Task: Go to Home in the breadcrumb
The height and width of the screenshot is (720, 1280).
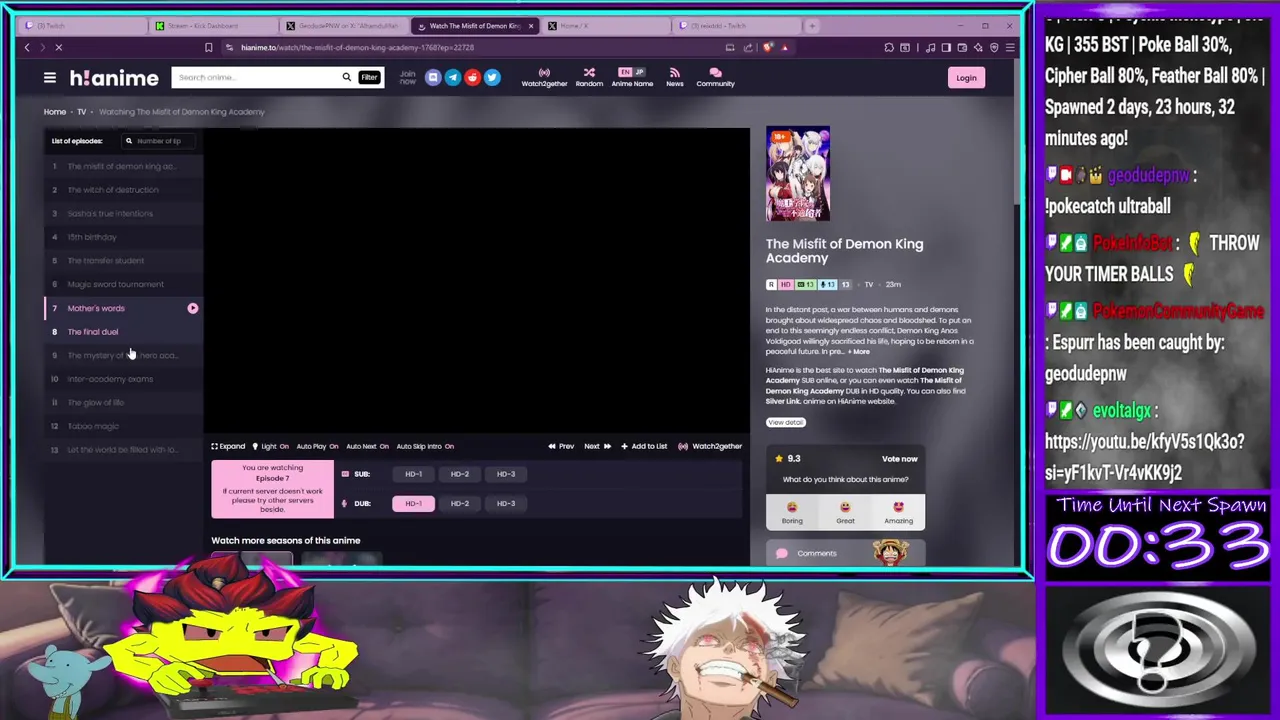Action: click(55, 112)
